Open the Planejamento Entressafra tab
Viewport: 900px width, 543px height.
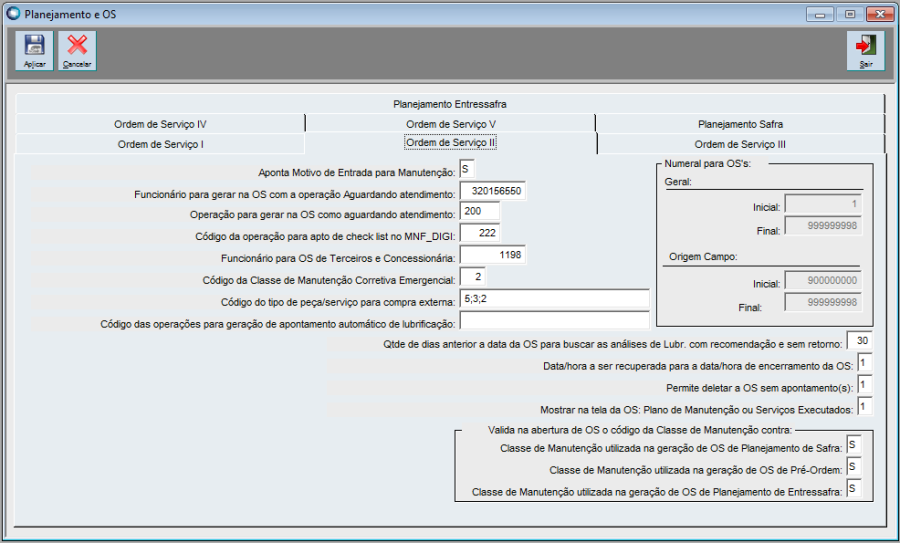pos(449,104)
